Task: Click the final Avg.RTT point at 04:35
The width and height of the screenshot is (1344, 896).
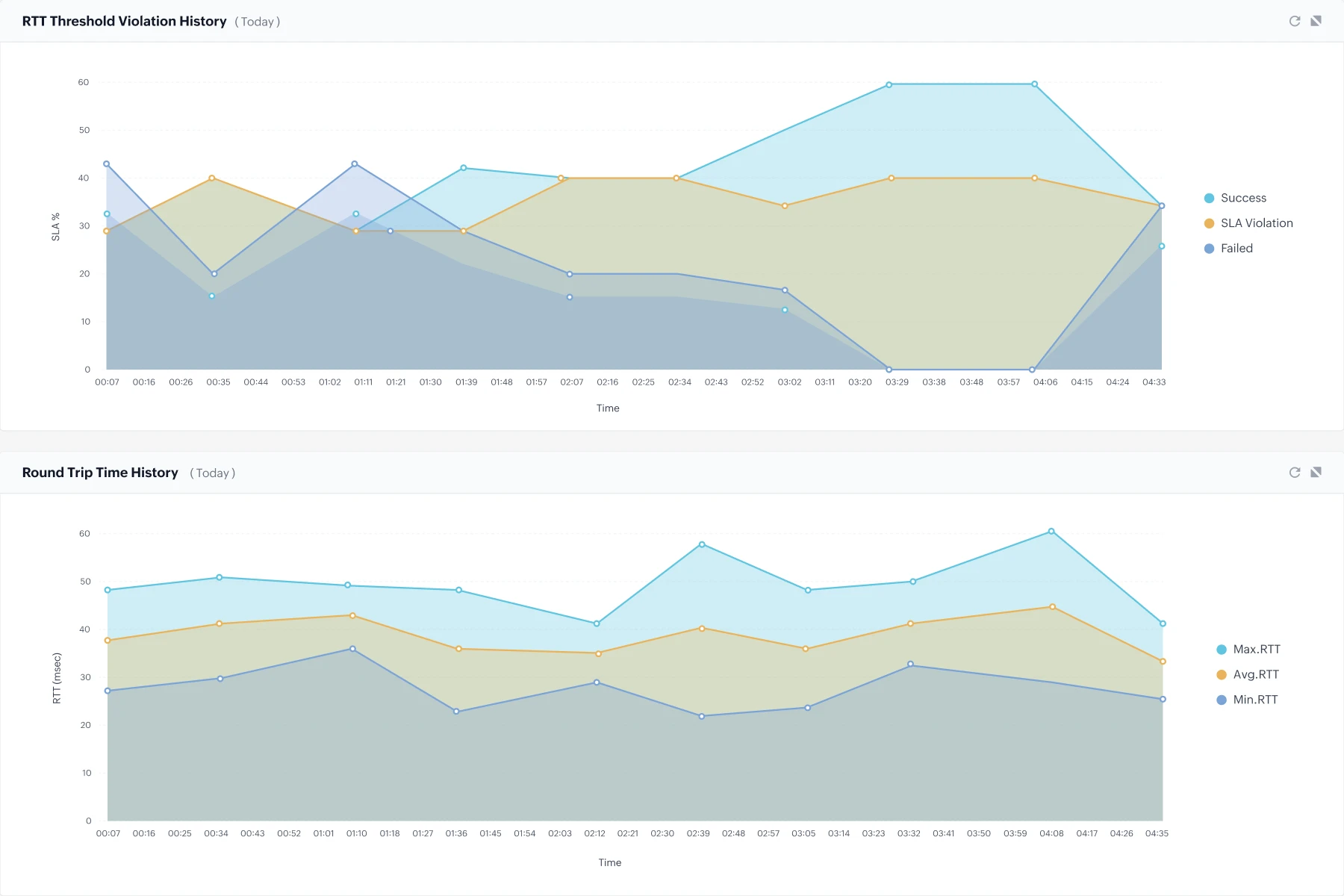Action: 1163,662
